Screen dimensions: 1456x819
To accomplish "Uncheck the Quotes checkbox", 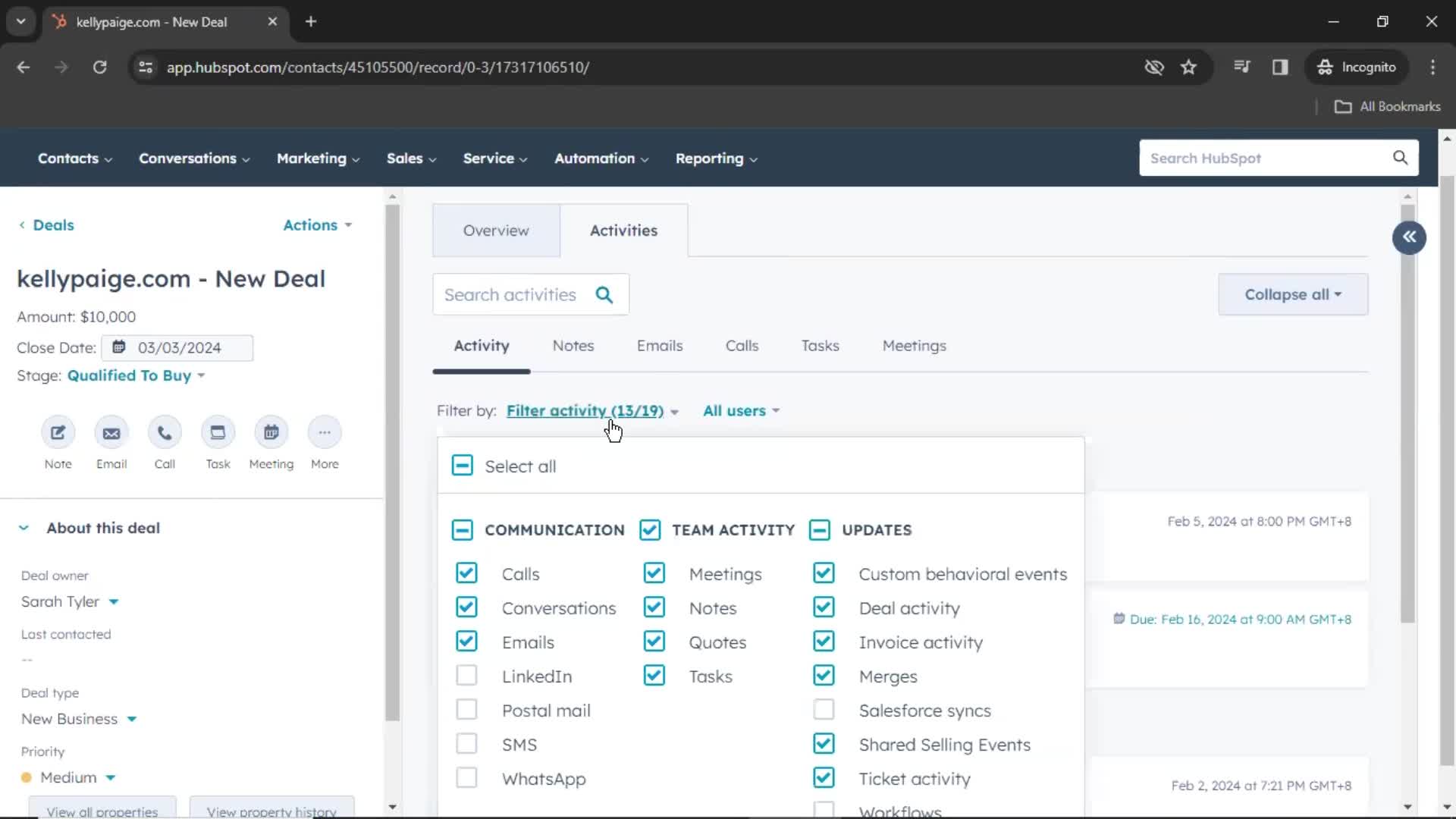I will point(654,642).
